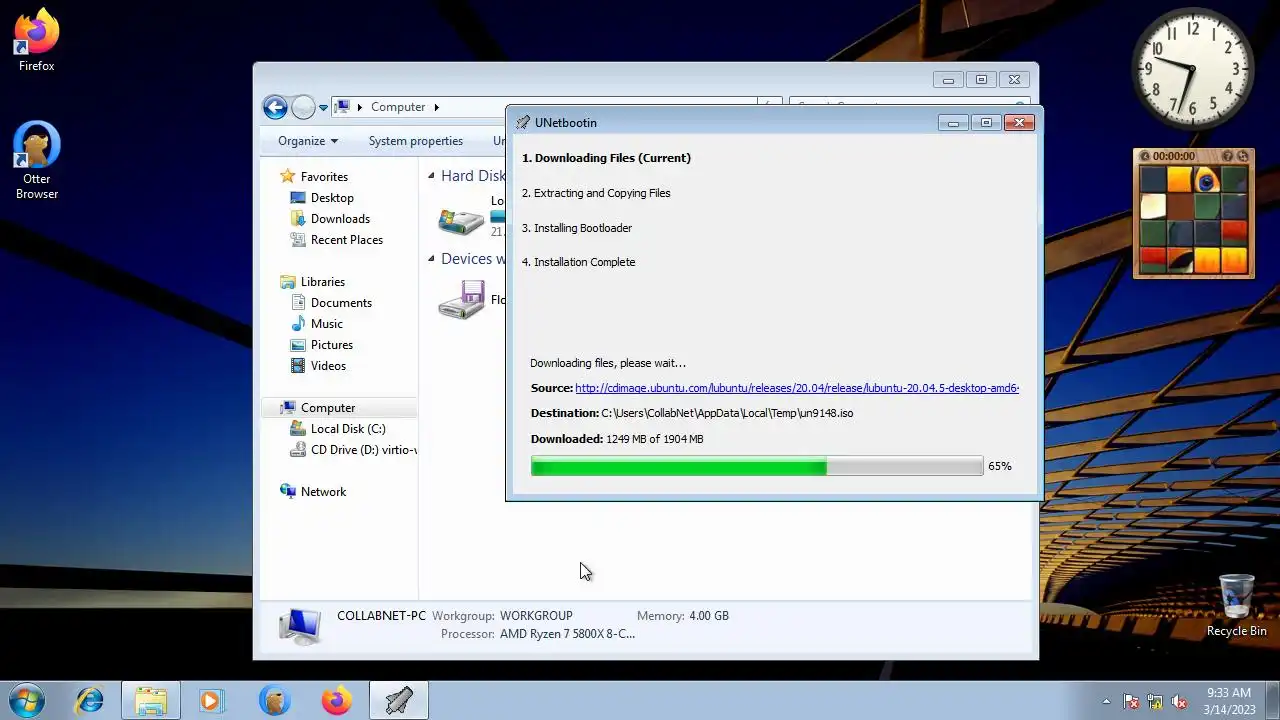
Task: Collapse the Hard Disk Drives group
Action: [x=432, y=176]
